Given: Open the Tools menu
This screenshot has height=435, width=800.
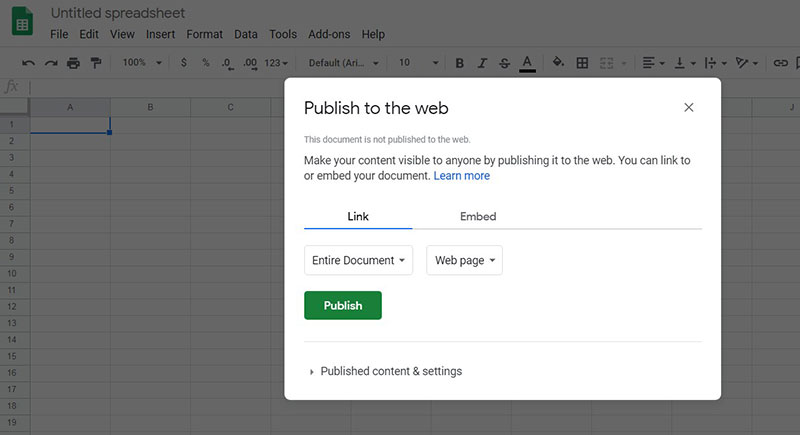Looking at the screenshot, I should [283, 34].
